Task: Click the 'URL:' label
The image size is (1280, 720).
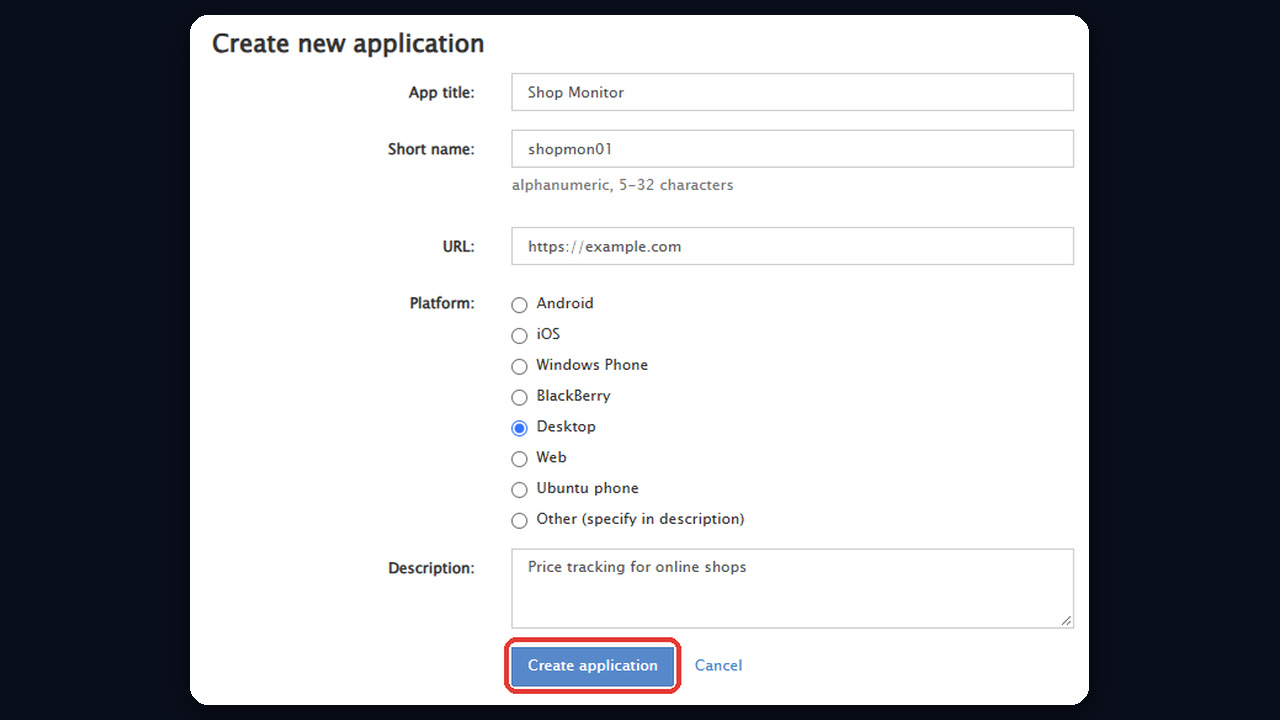Action: click(x=457, y=247)
